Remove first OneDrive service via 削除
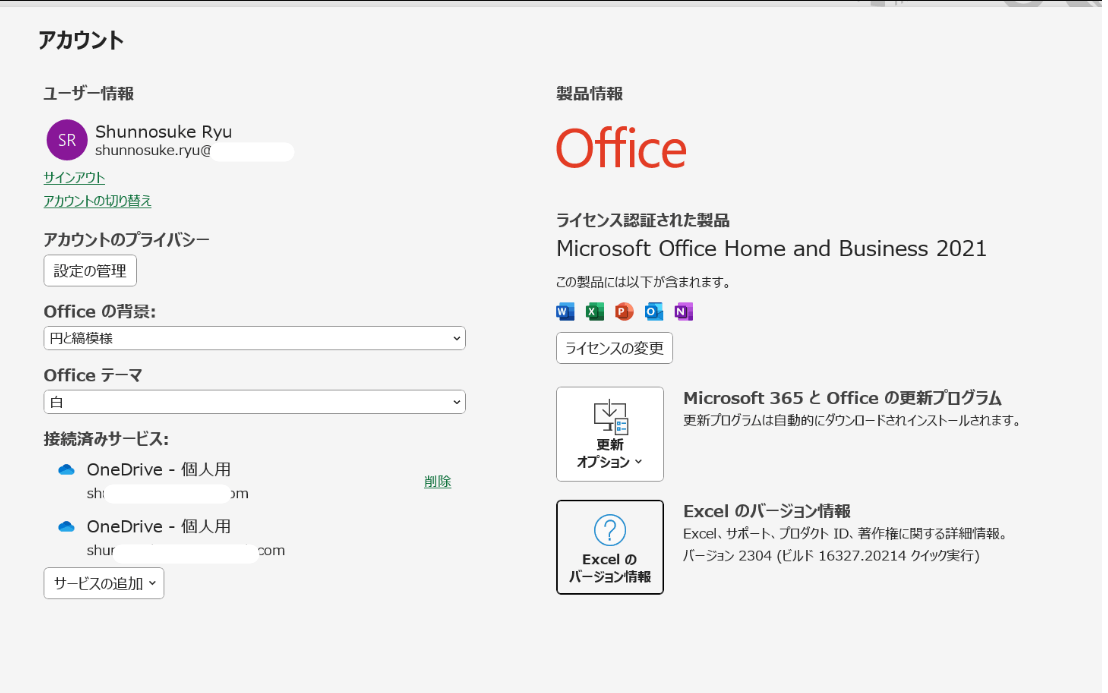 click(437, 482)
